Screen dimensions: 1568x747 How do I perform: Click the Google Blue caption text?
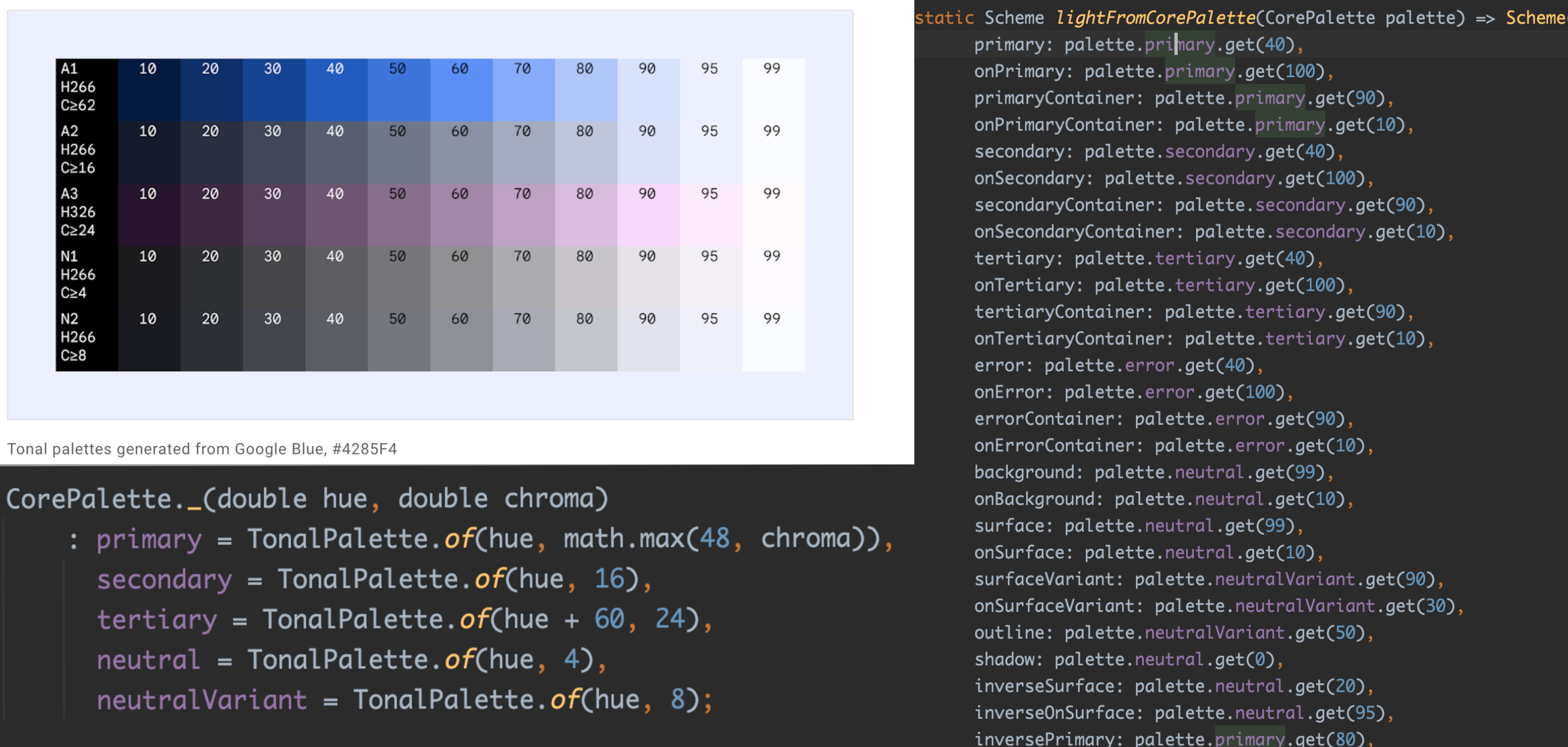[x=201, y=449]
